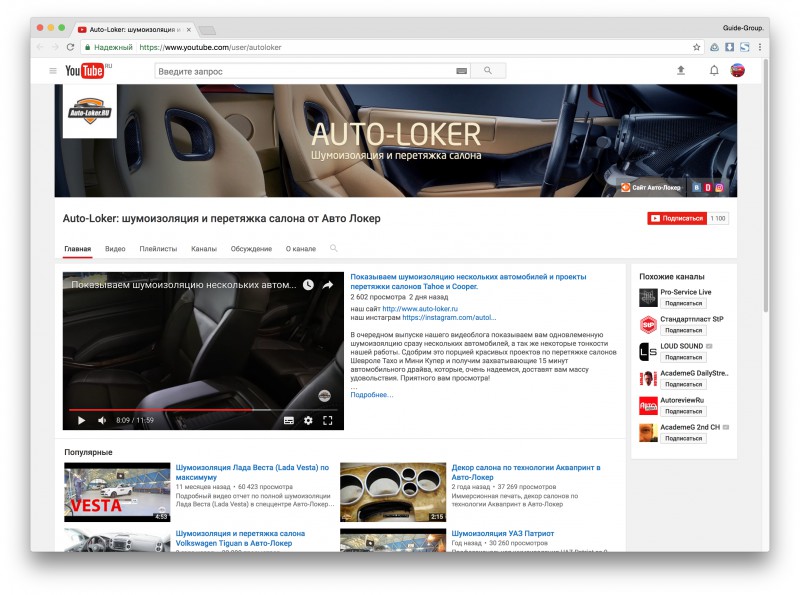Search the channel with magnifier icon
800x595 pixels.
pos(333,249)
